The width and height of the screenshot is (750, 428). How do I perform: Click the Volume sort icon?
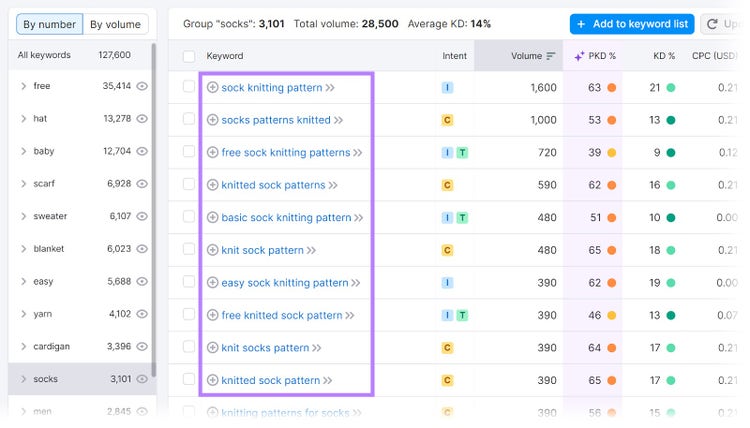(x=551, y=56)
